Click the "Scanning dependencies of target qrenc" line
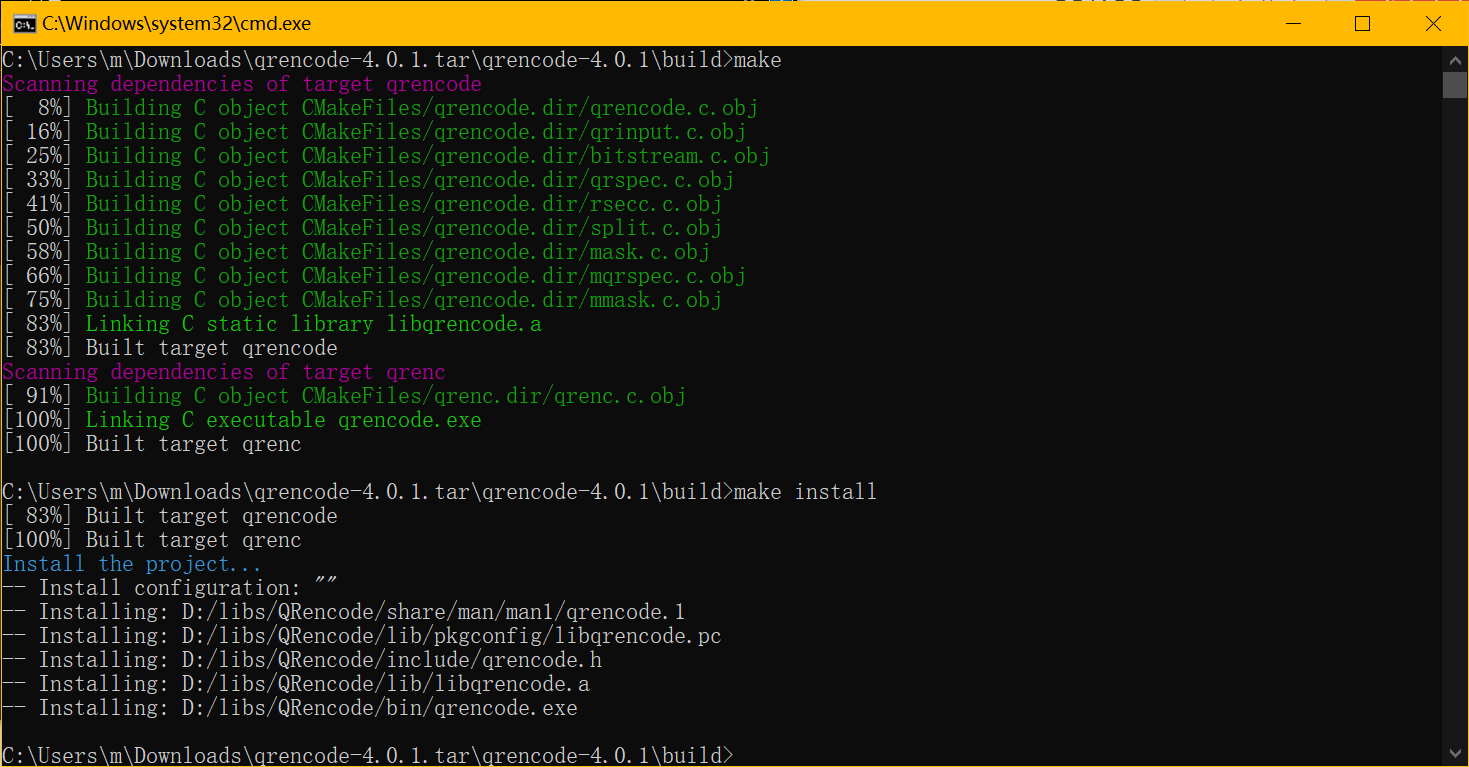 [x=224, y=372]
